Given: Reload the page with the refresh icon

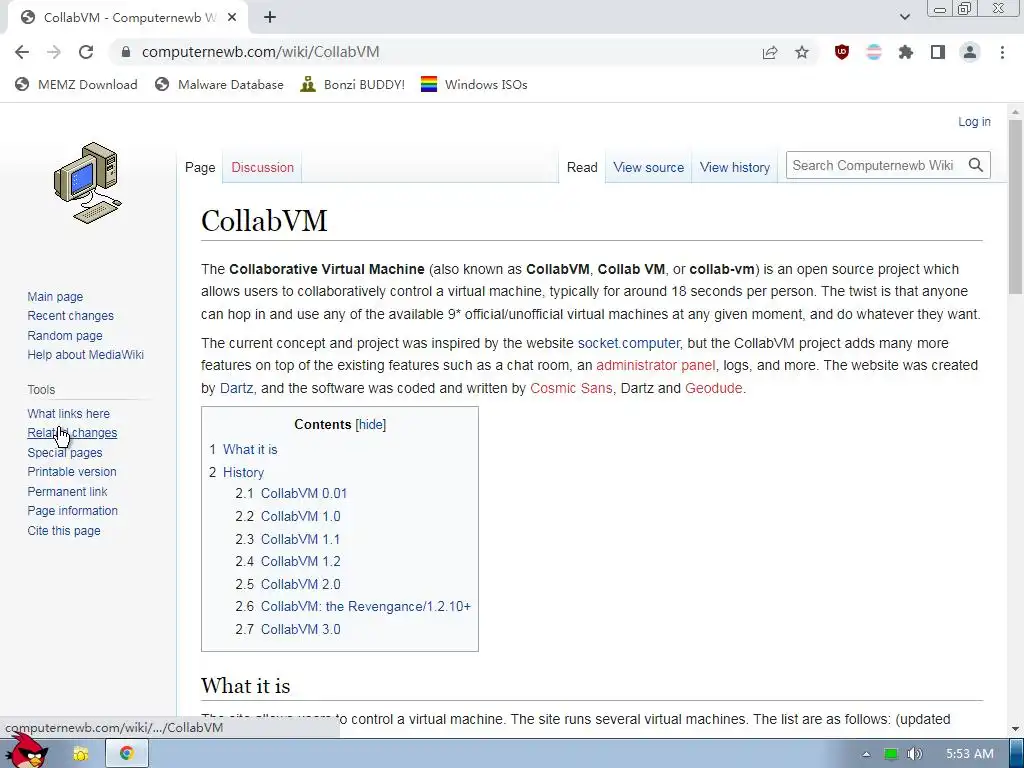Looking at the screenshot, I should point(86,52).
